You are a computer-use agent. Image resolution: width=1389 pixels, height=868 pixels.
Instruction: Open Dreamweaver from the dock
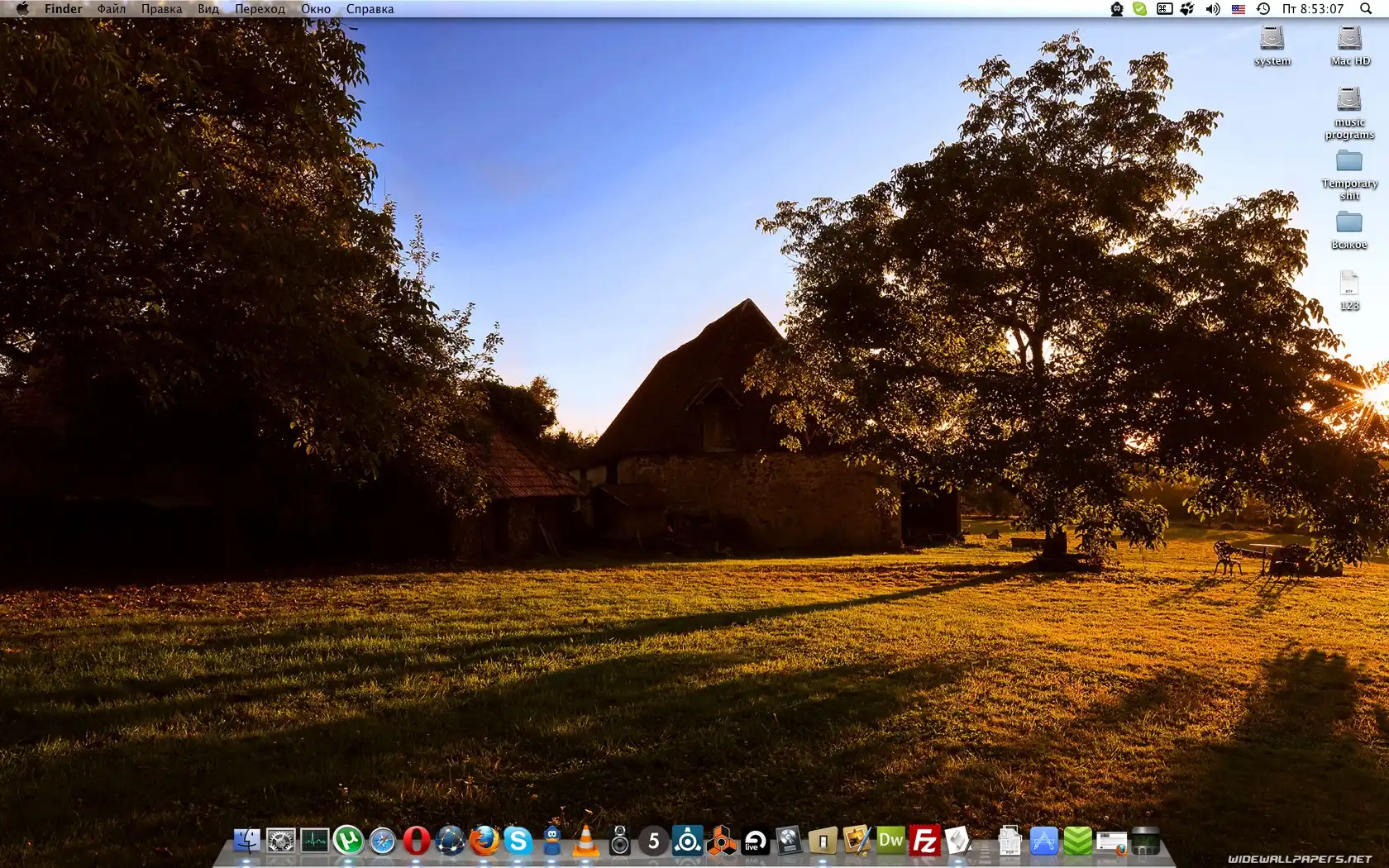click(x=890, y=841)
